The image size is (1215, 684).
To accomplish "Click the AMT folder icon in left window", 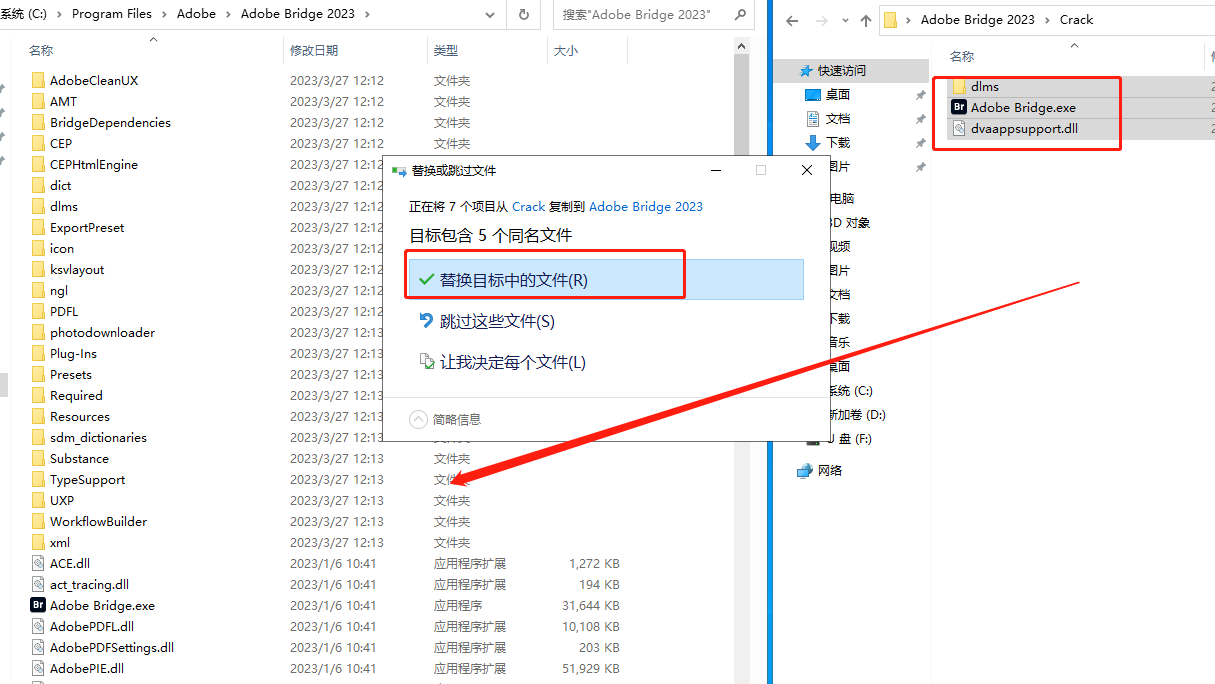I will point(38,101).
